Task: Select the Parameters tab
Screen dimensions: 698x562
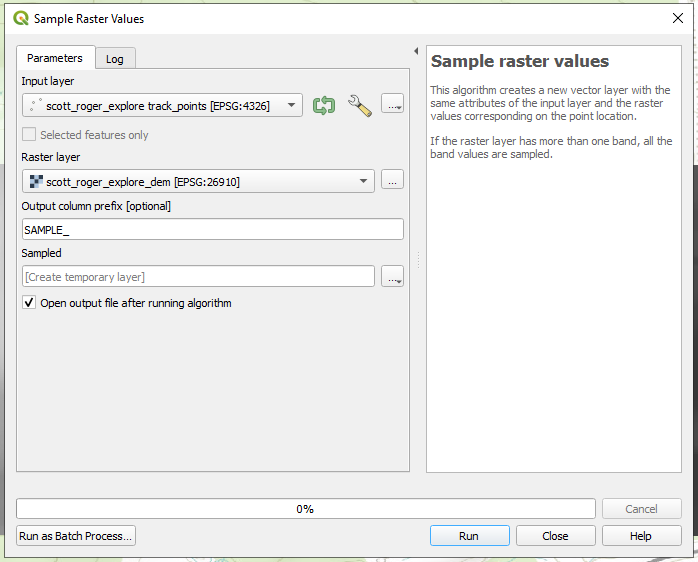Action: [55, 58]
